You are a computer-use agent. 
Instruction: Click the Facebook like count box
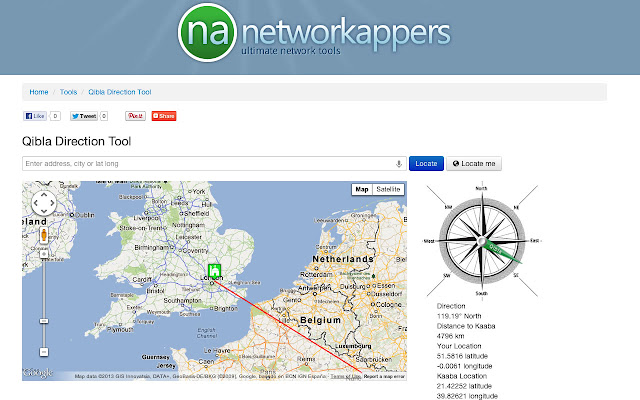[x=55, y=116]
